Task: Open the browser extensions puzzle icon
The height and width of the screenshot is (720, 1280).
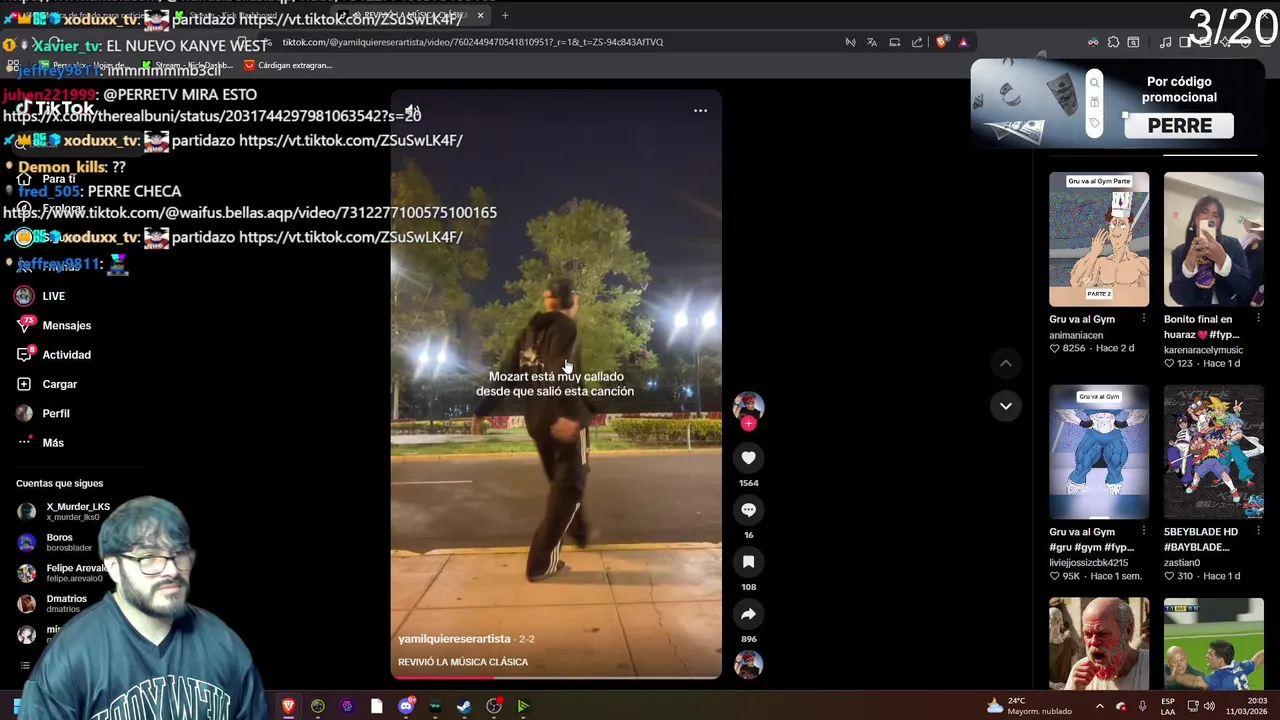Action: (1113, 42)
